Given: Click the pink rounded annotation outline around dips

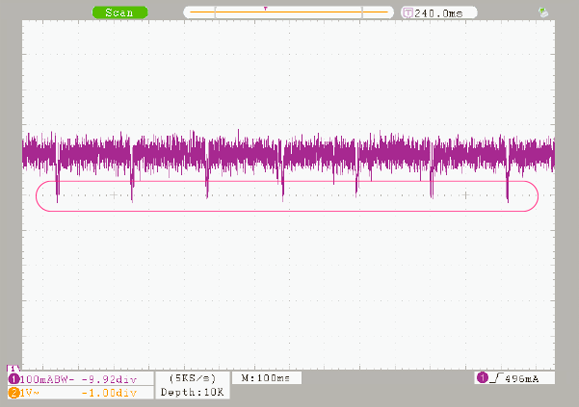Looking at the screenshot, I should (x=287, y=196).
